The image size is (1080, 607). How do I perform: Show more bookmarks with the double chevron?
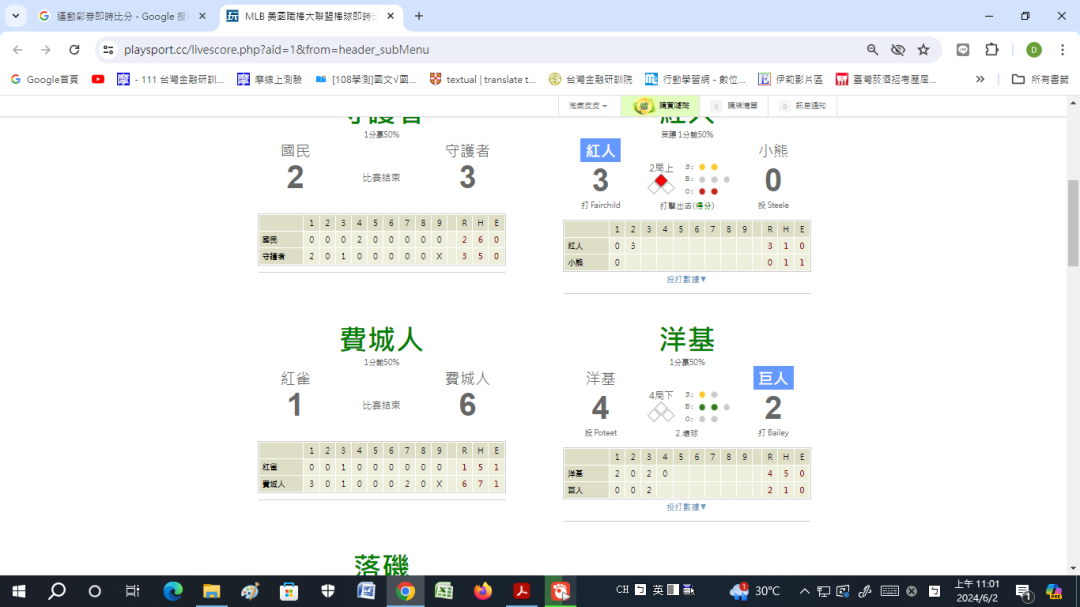[979, 79]
